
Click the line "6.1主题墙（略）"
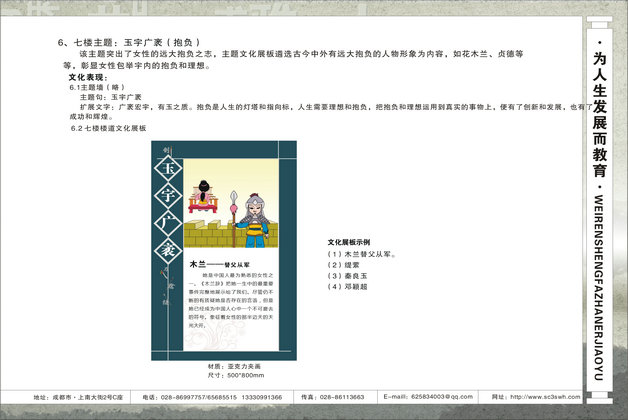tap(97, 87)
